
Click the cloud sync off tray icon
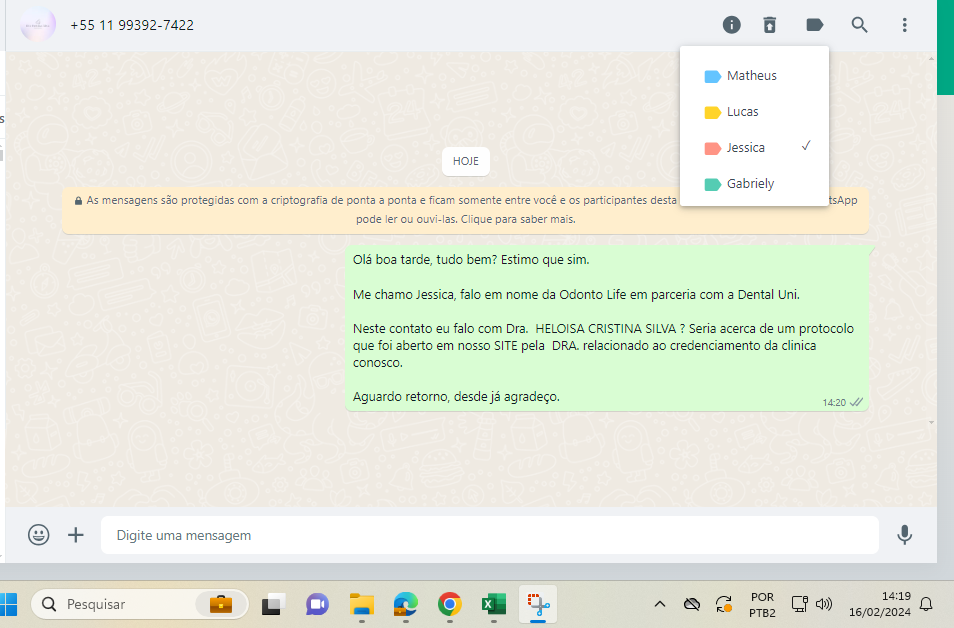[x=692, y=604]
